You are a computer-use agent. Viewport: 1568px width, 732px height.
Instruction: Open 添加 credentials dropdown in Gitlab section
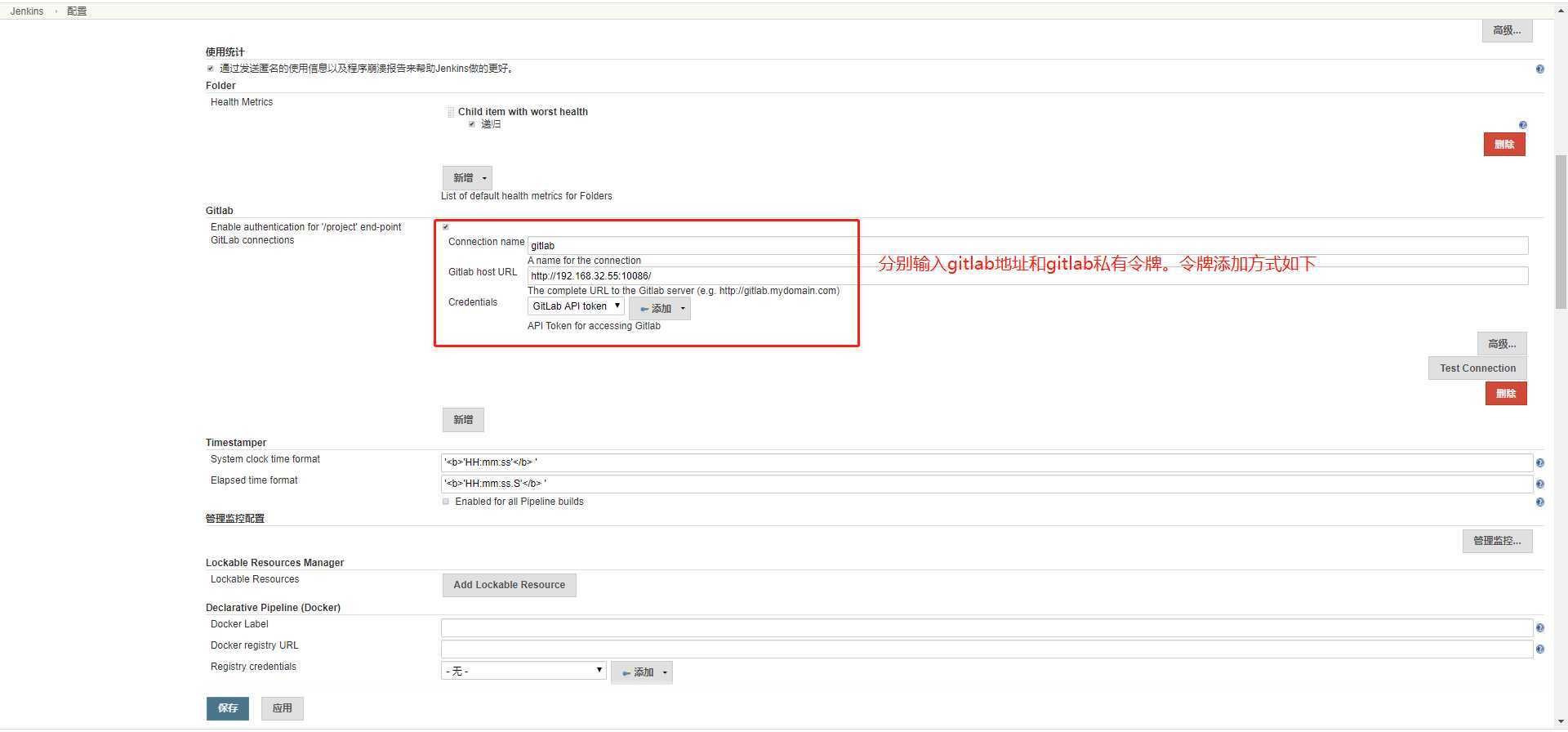660,309
